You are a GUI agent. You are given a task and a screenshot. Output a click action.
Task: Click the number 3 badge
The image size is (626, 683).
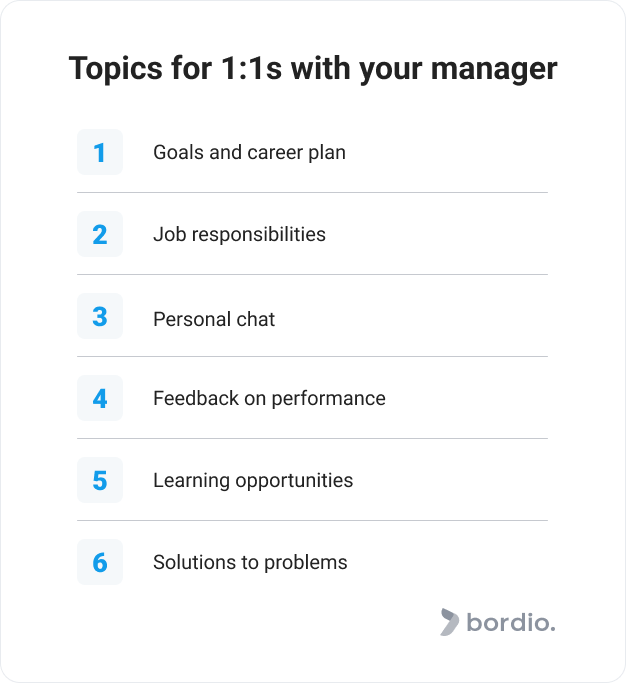click(100, 316)
